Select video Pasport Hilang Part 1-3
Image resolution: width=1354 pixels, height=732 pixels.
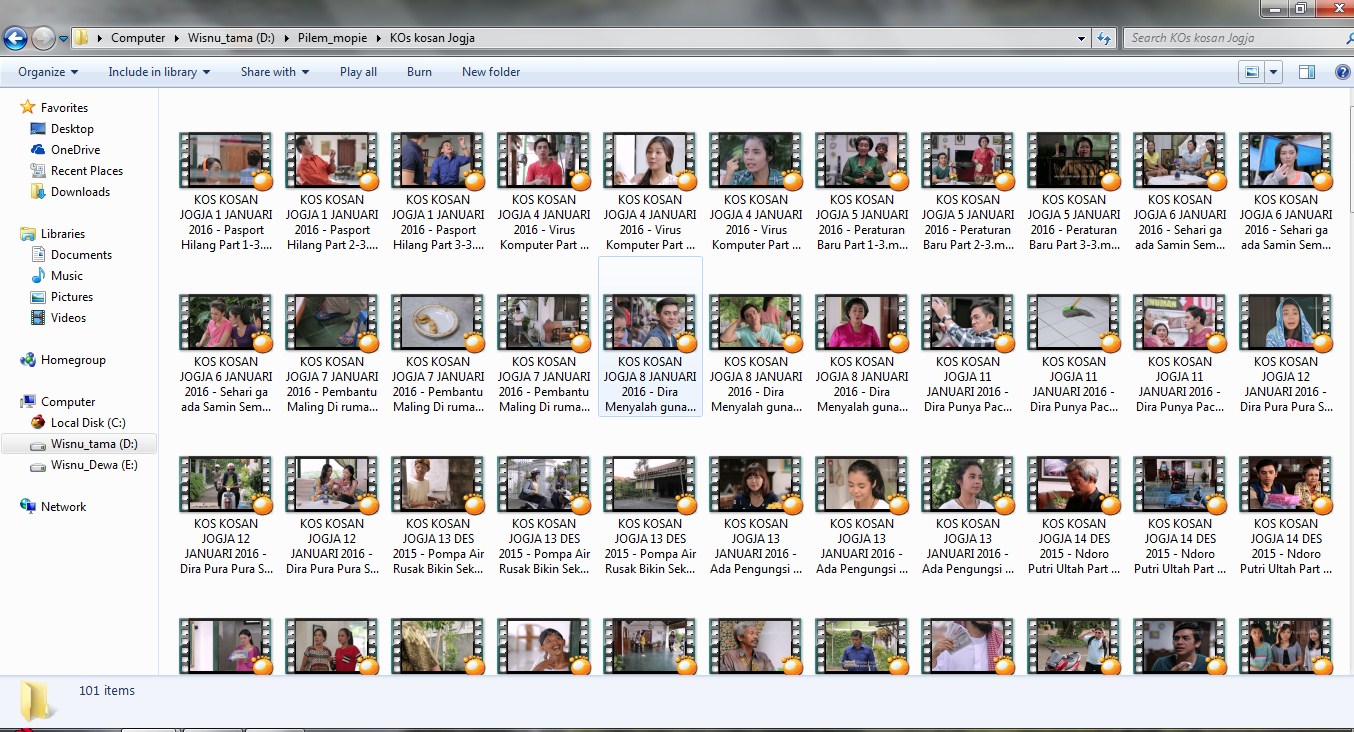click(226, 191)
